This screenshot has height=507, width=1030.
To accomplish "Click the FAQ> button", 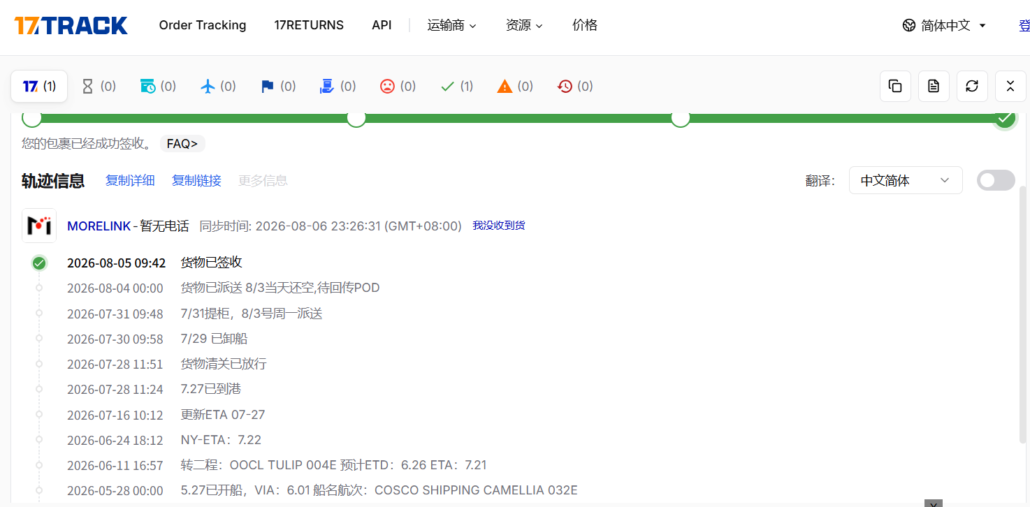I will 183,143.
